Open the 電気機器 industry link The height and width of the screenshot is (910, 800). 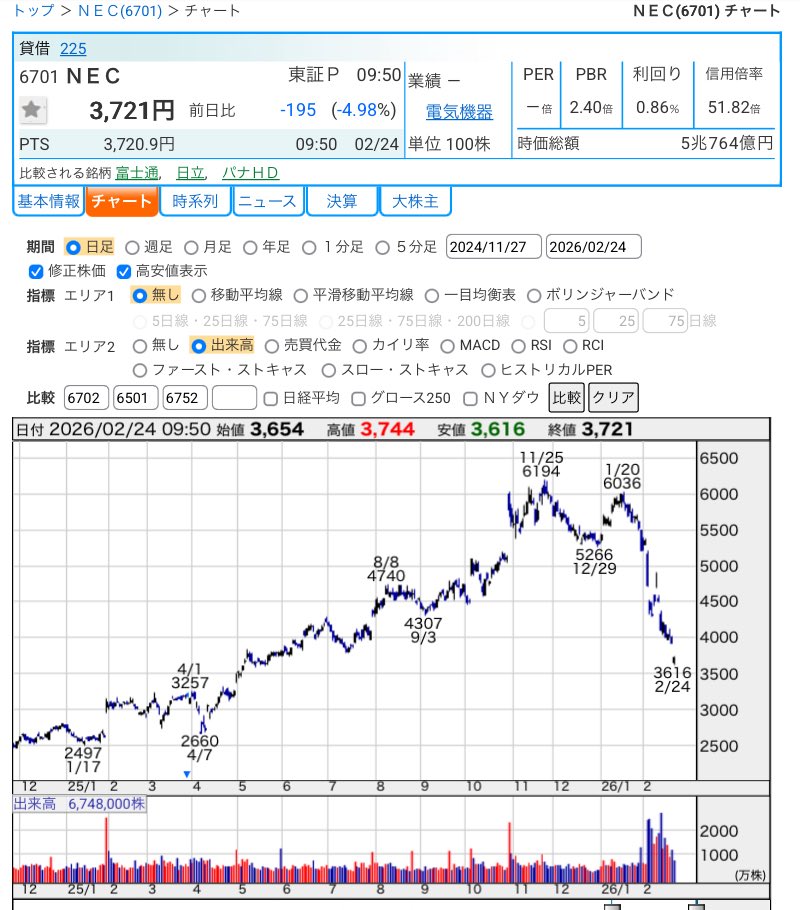coord(459,113)
